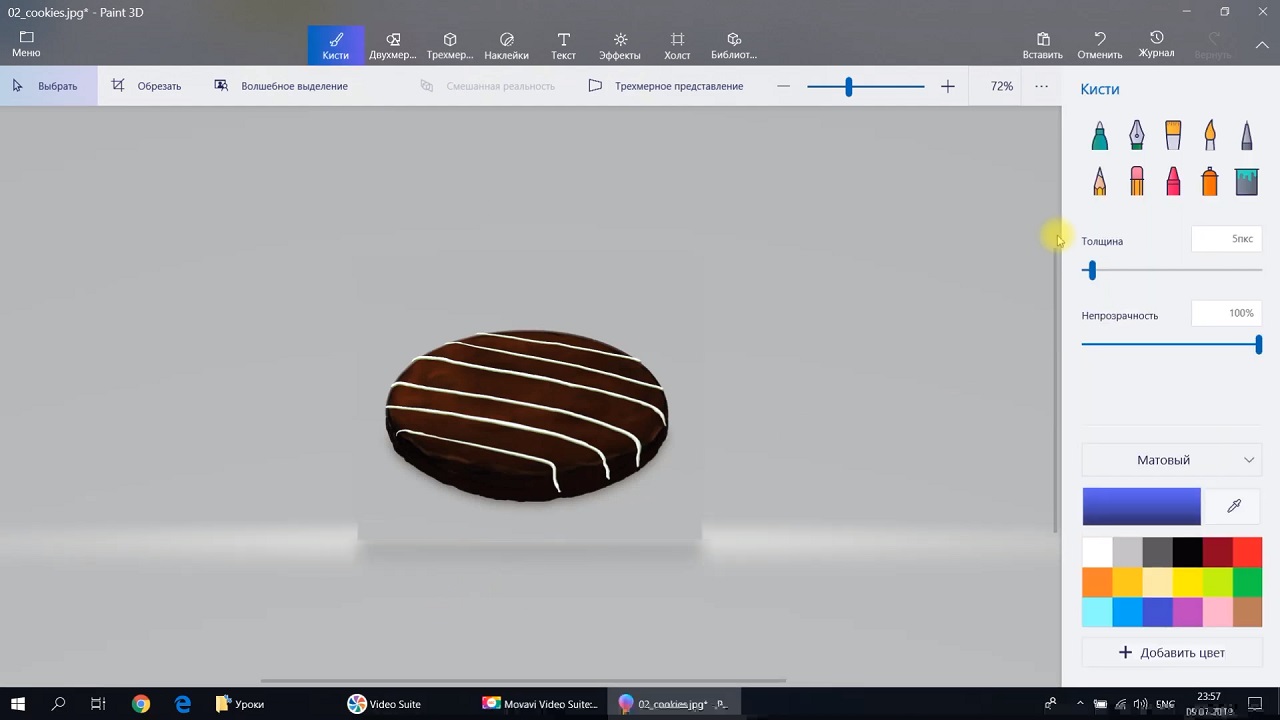The height and width of the screenshot is (720, 1280).
Task: Choose the Spray can tool
Action: [1210, 181]
